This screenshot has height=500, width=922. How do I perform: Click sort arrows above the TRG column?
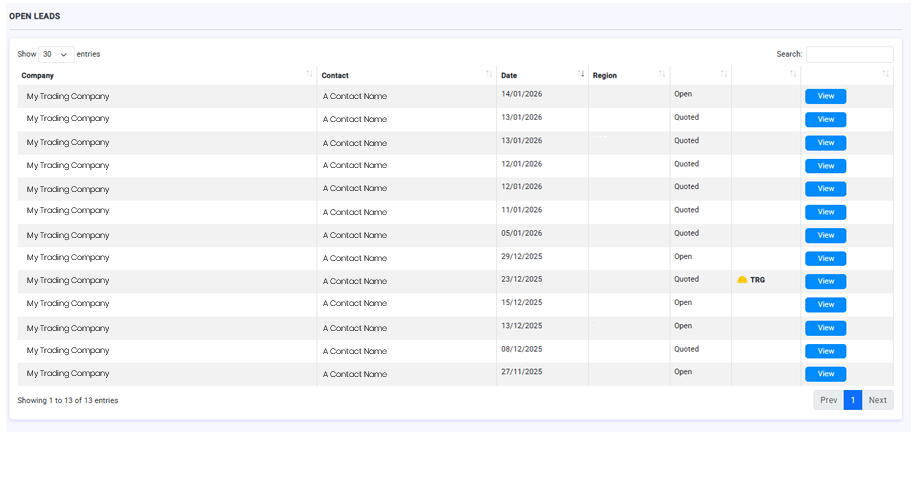[792, 75]
